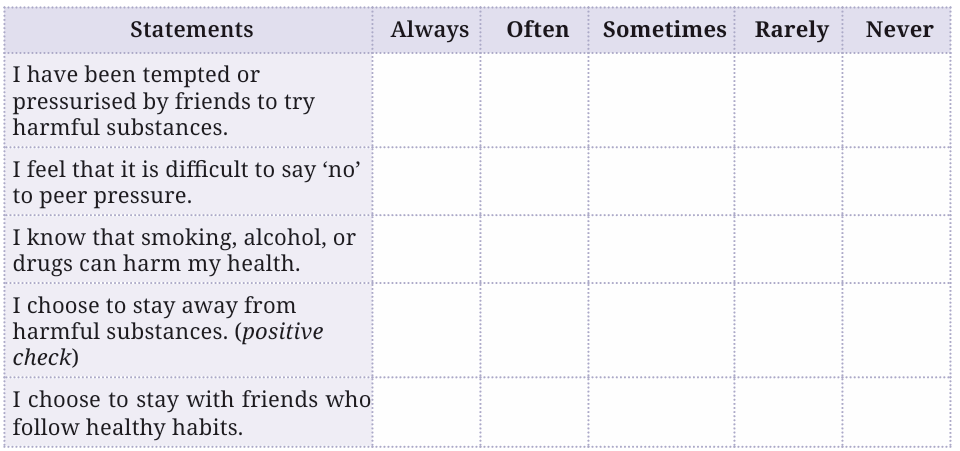The height and width of the screenshot is (451, 960).
Task: Choose Always for smoking, alcohol, drugs harm row
Action: 427,249
